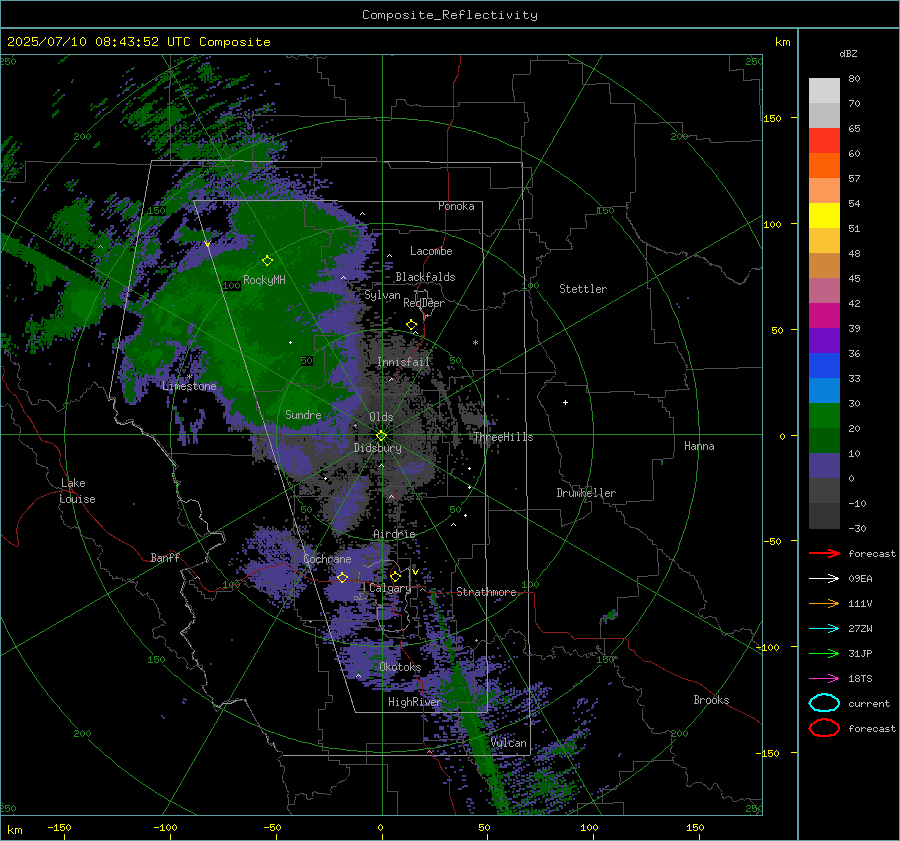The image size is (900, 841).
Task: Choose the blue 36–33 dBZ swatch
Action: (824, 366)
